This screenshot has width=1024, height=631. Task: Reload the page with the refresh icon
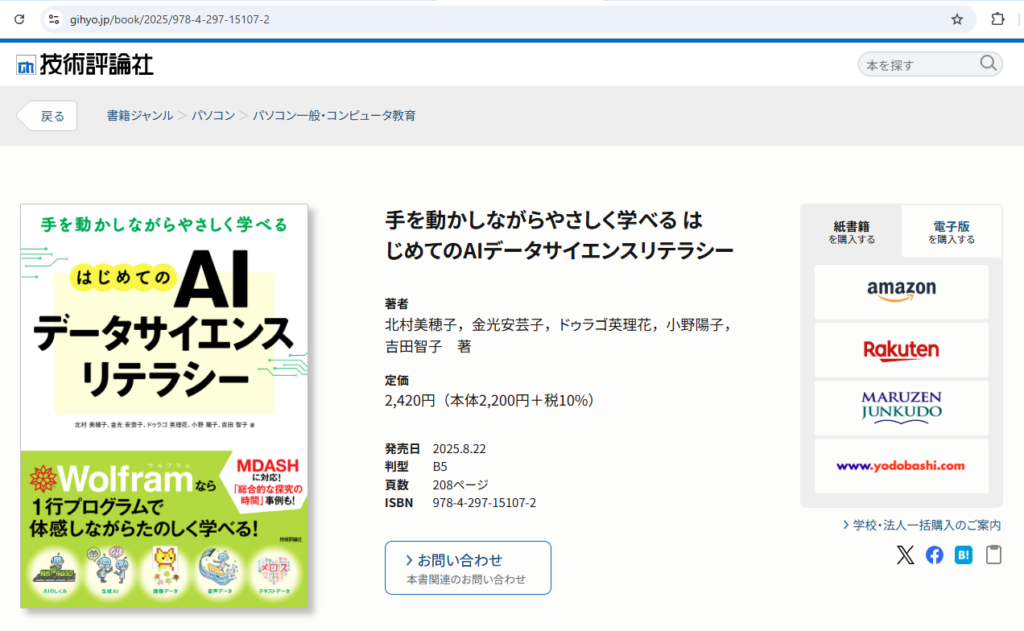pyautogui.click(x=20, y=20)
